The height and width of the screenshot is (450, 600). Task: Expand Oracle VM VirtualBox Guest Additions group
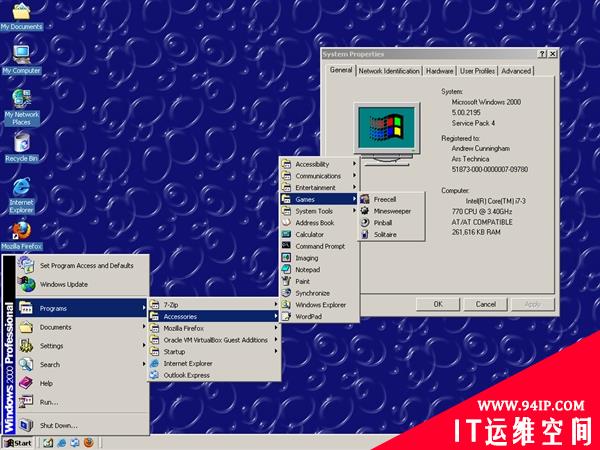pos(214,340)
